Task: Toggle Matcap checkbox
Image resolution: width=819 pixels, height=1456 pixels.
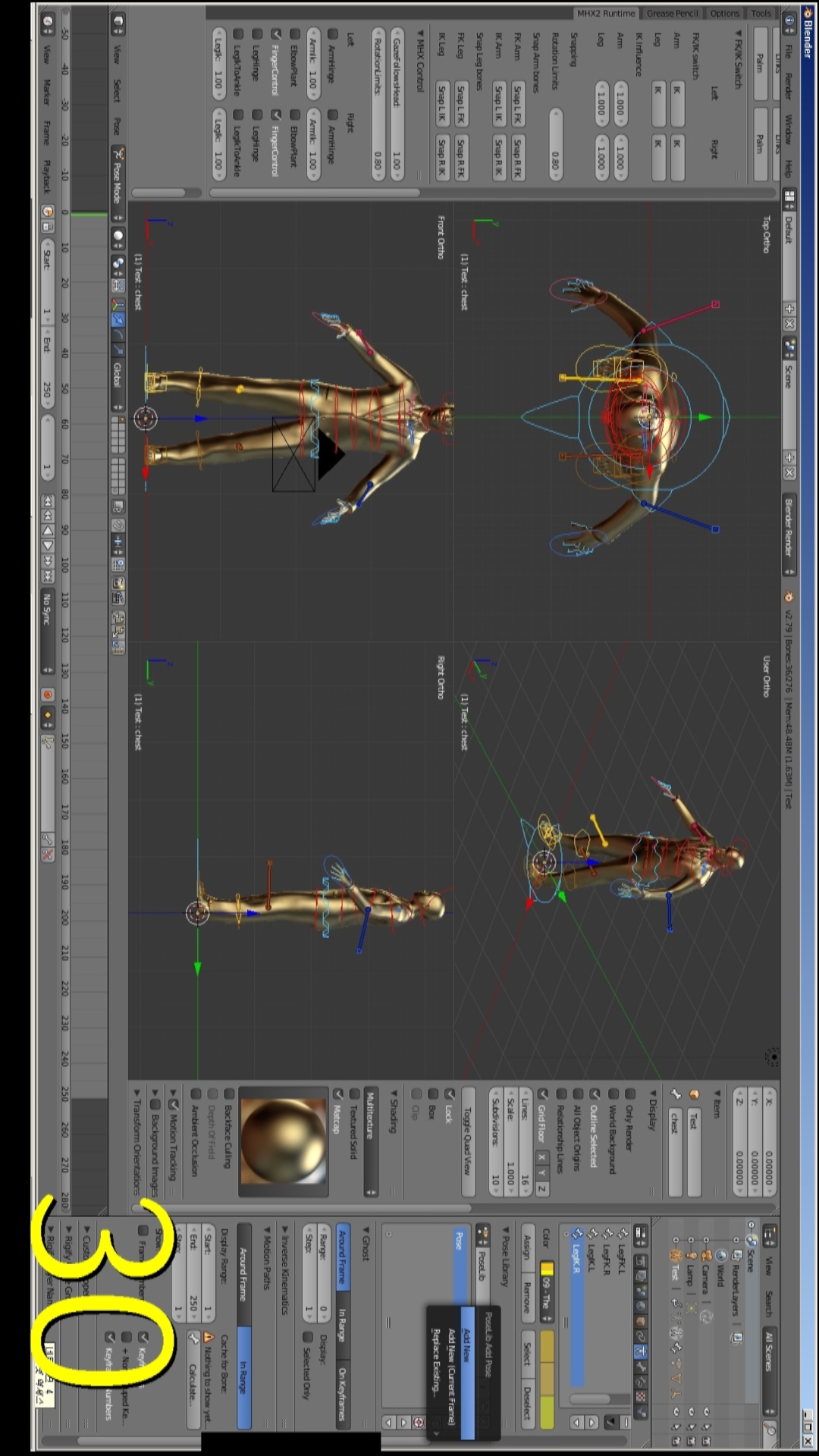Action: point(338,1094)
